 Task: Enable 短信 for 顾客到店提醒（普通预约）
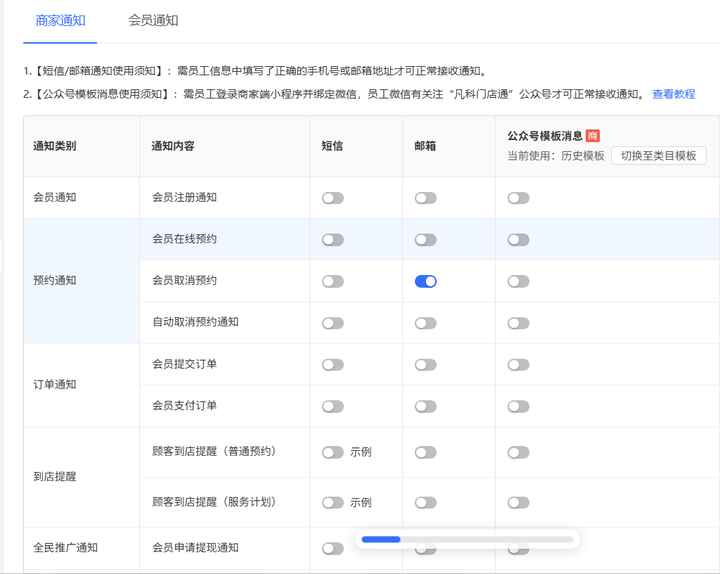click(x=333, y=452)
